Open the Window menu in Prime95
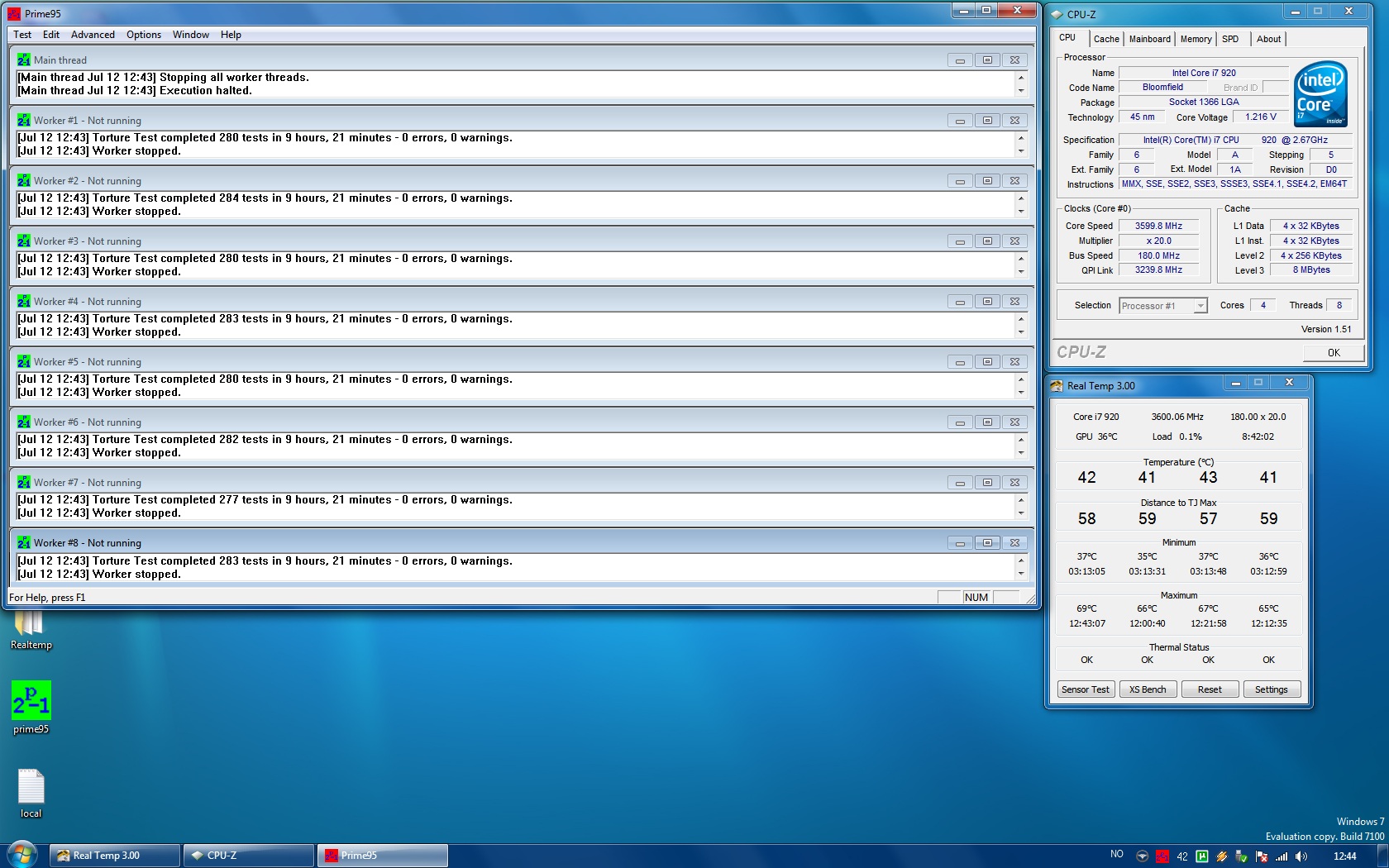This screenshot has height=868, width=1389. click(191, 35)
